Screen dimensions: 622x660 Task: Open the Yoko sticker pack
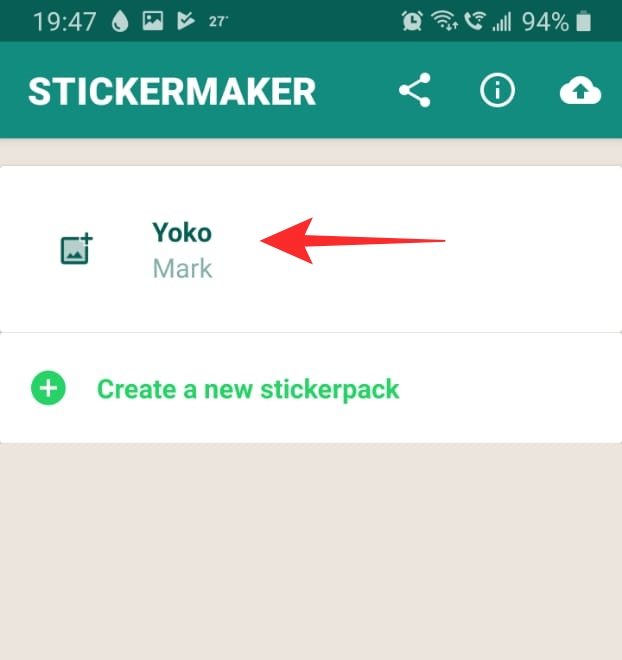pyautogui.click(x=311, y=249)
